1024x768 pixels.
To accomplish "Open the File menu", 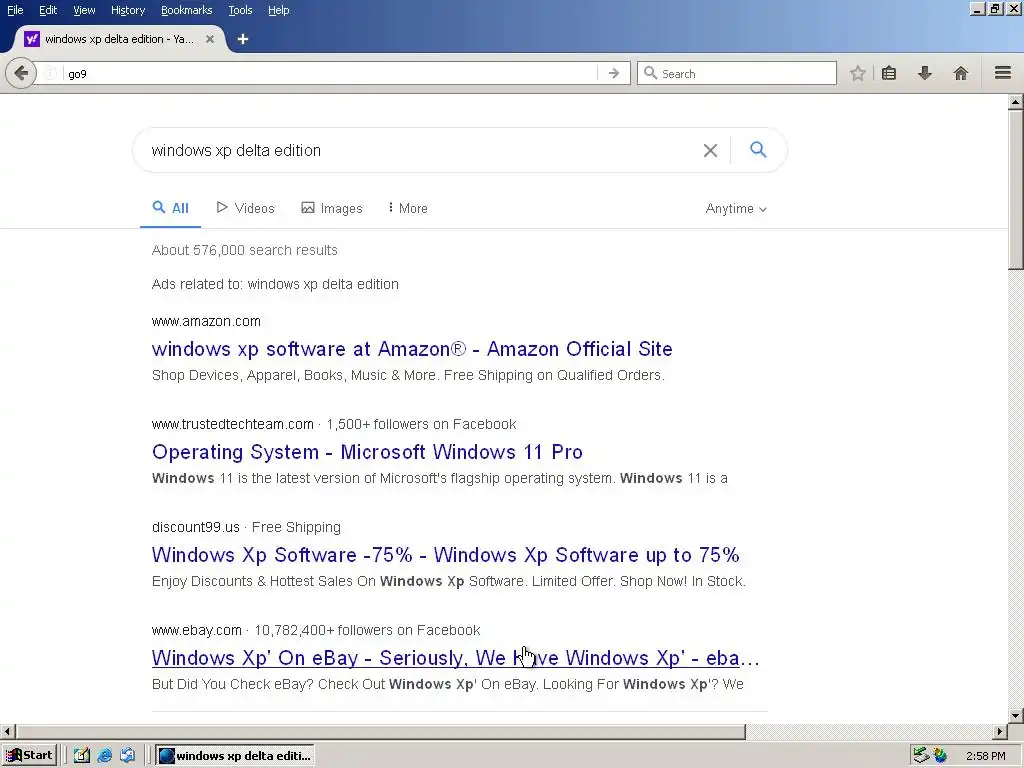I will 15,10.
